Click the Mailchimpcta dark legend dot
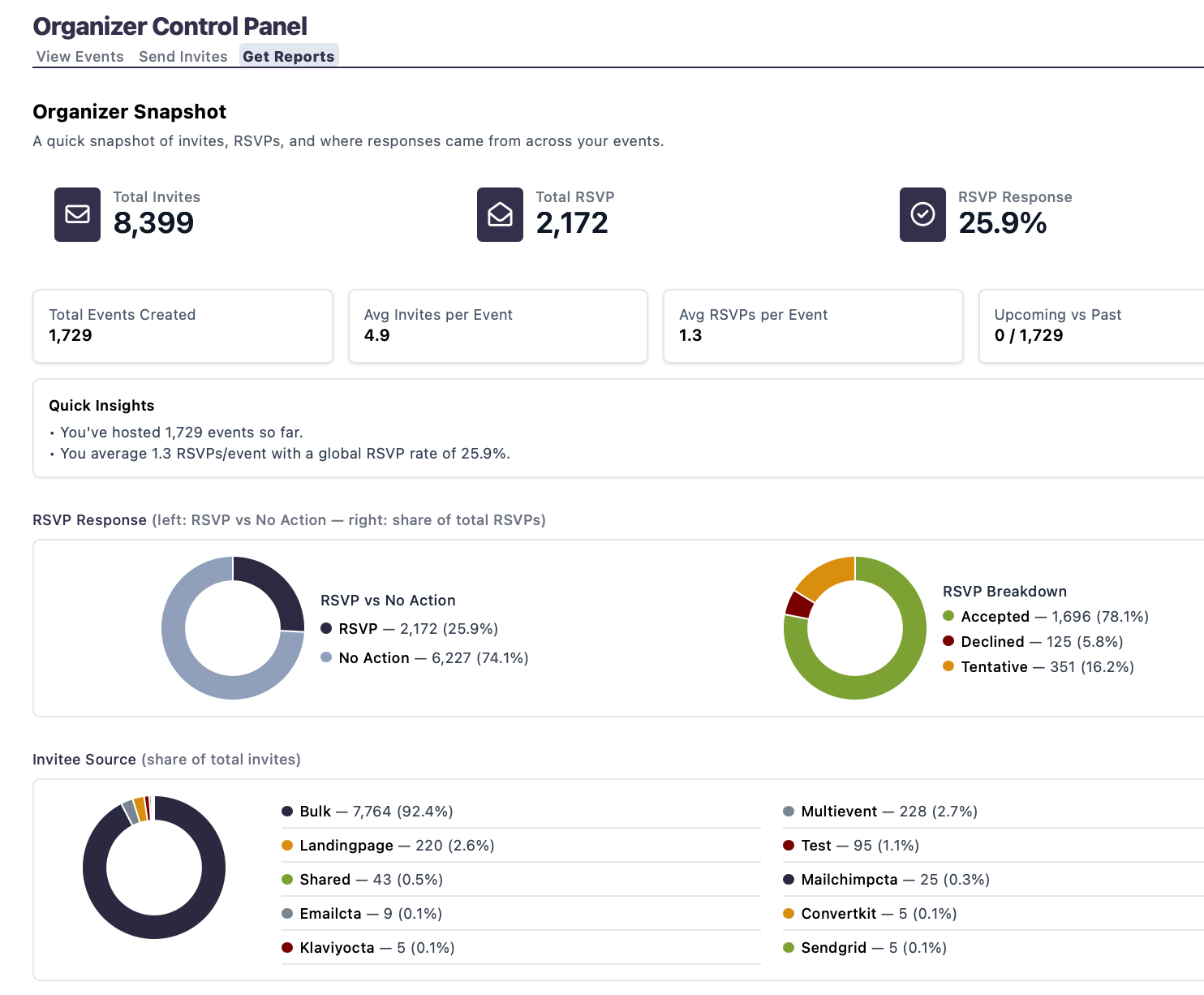Image resolution: width=1204 pixels, height=995 pixels. 789,879
